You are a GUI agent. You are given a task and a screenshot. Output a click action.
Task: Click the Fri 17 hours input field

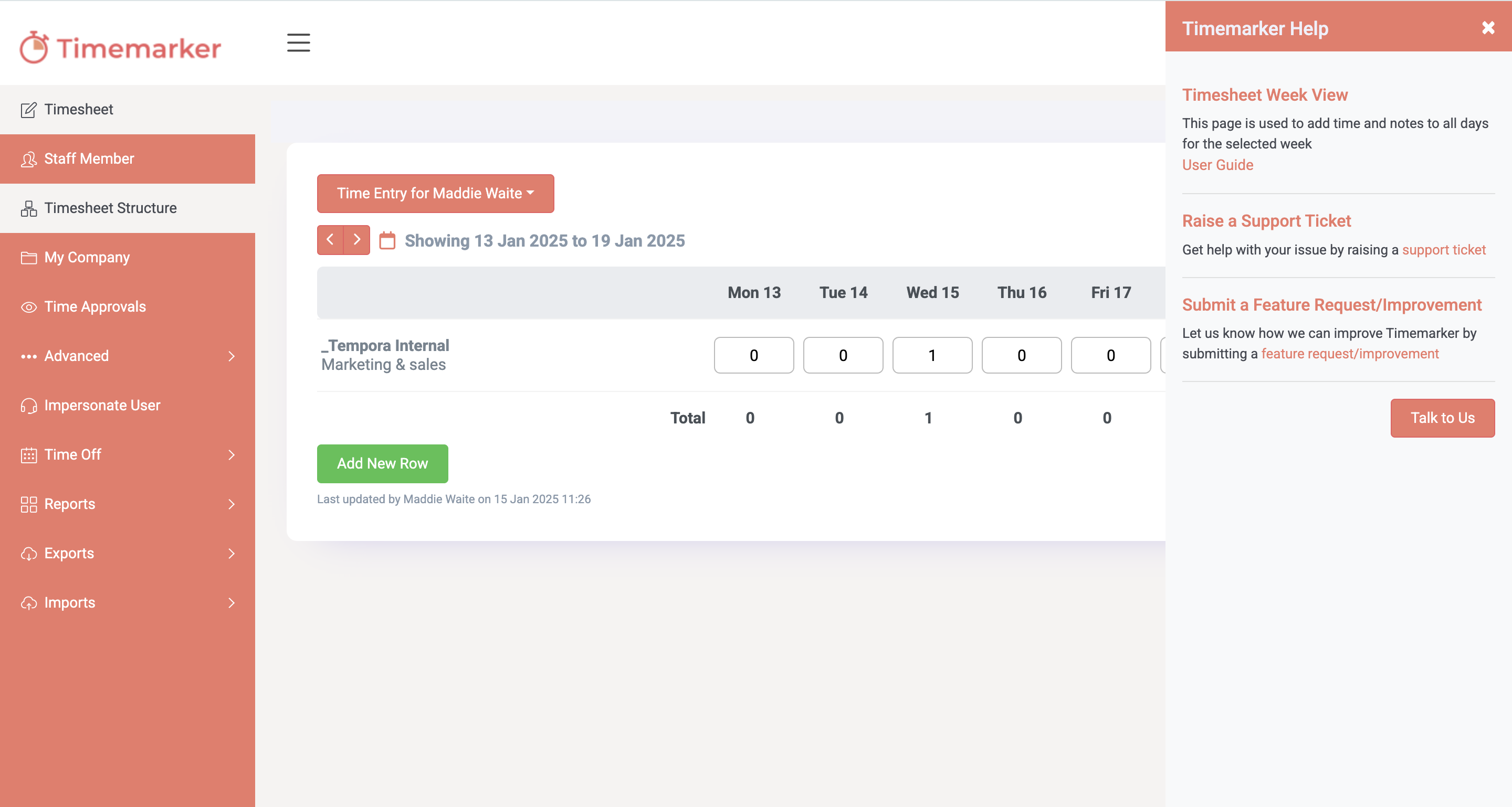pyautogui.click(x=1110, y=355)
